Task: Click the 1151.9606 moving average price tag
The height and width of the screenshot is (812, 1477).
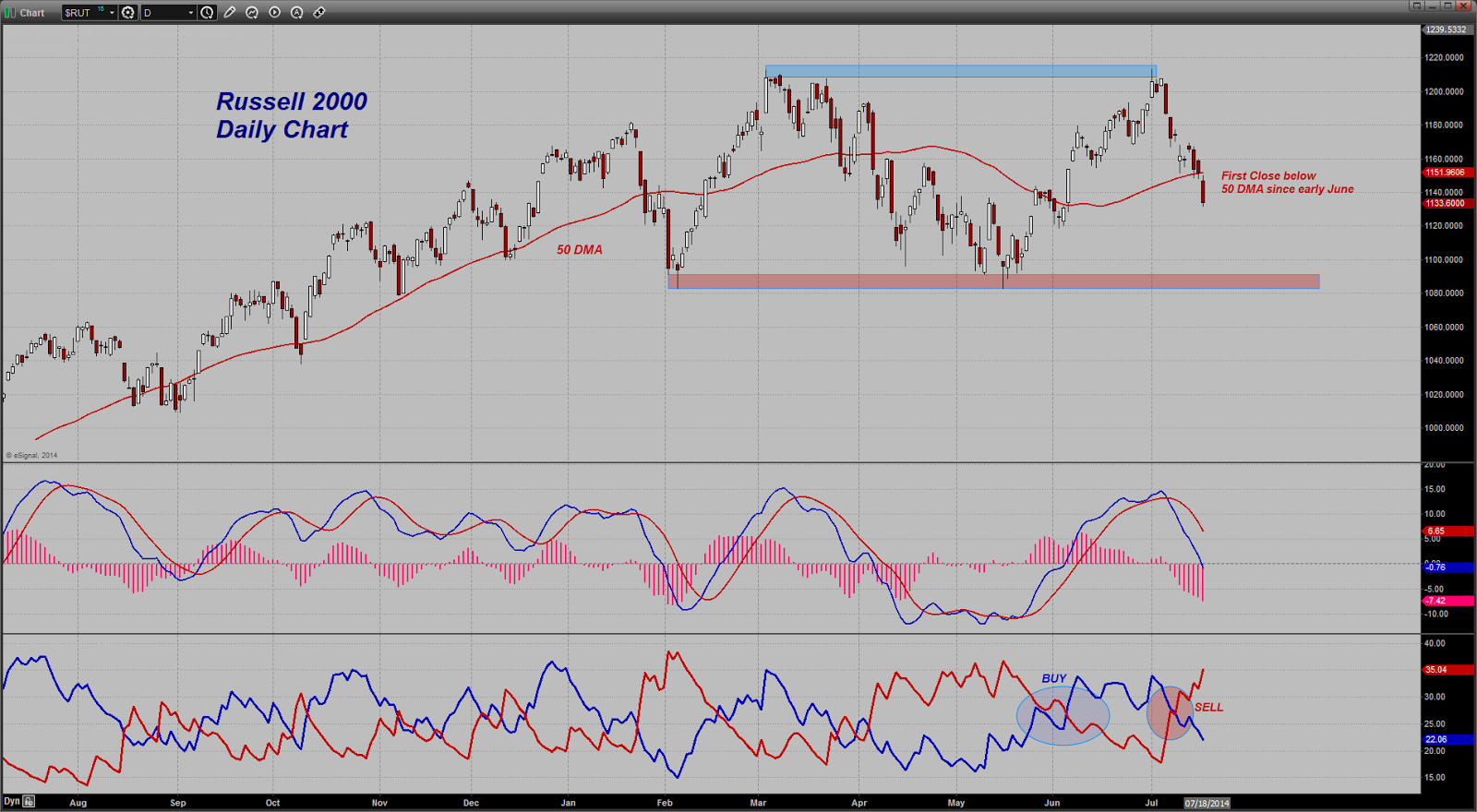Action: [1447, 173]
